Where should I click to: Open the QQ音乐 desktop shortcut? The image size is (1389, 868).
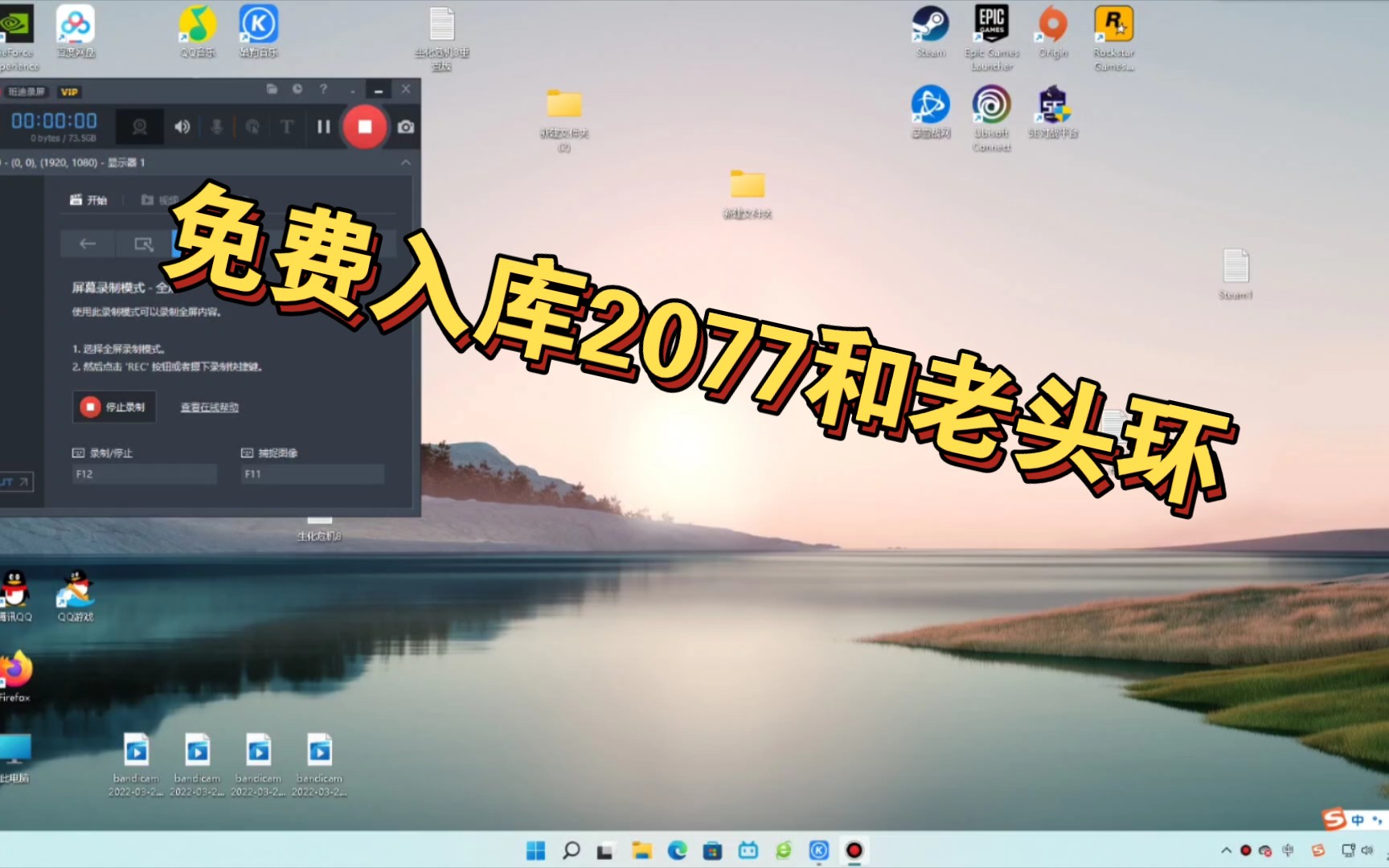198,32
